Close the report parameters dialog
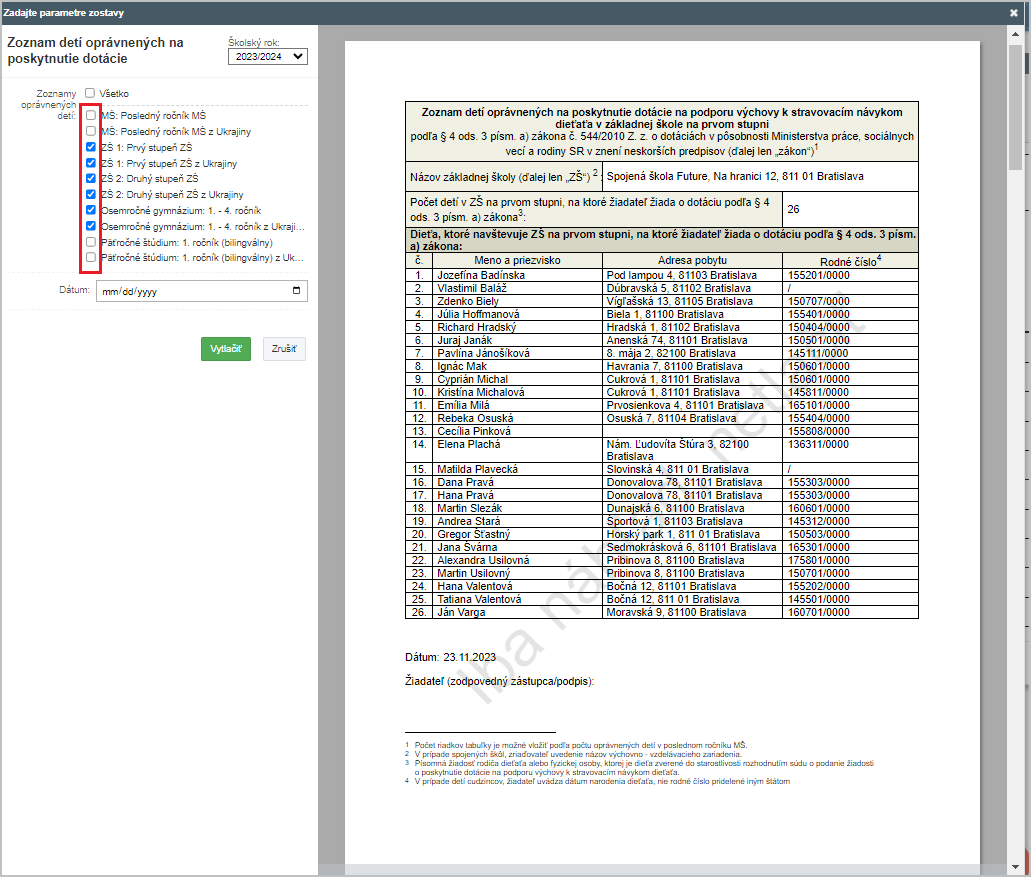The image size is (1031, 877). pos(1013,12)
